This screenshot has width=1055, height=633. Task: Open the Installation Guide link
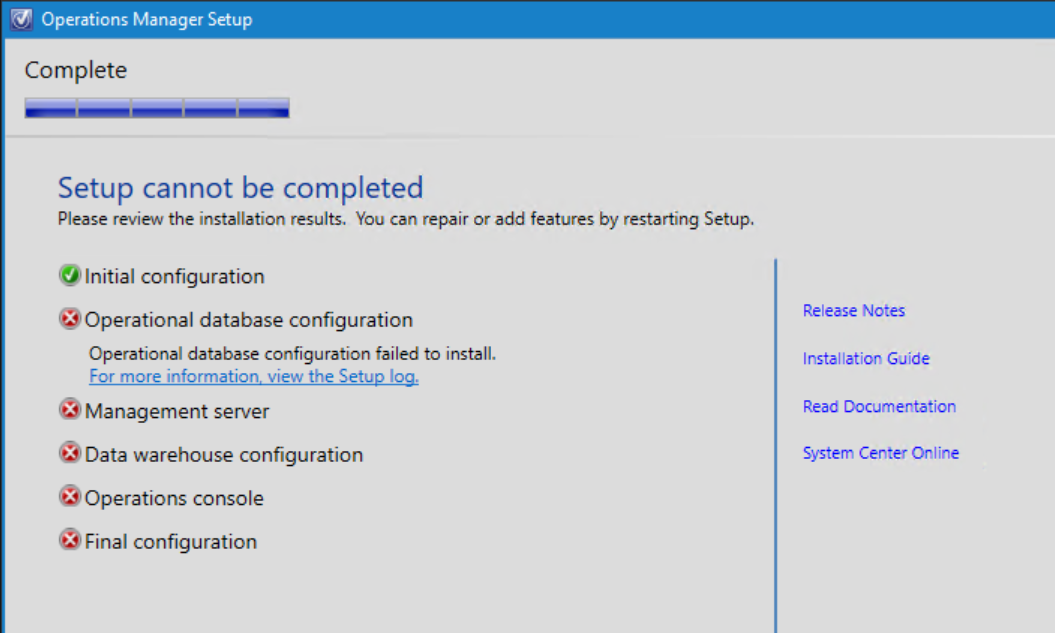pyautogui.click(x=865, y=359)
